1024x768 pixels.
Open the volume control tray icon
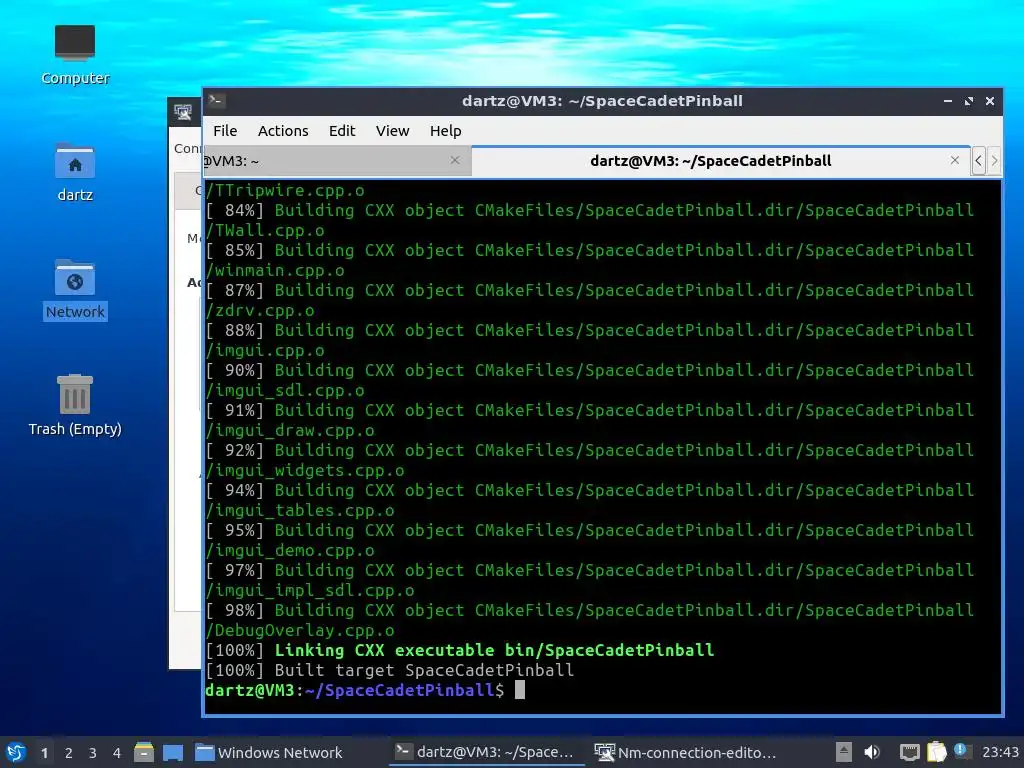(872, 752)
